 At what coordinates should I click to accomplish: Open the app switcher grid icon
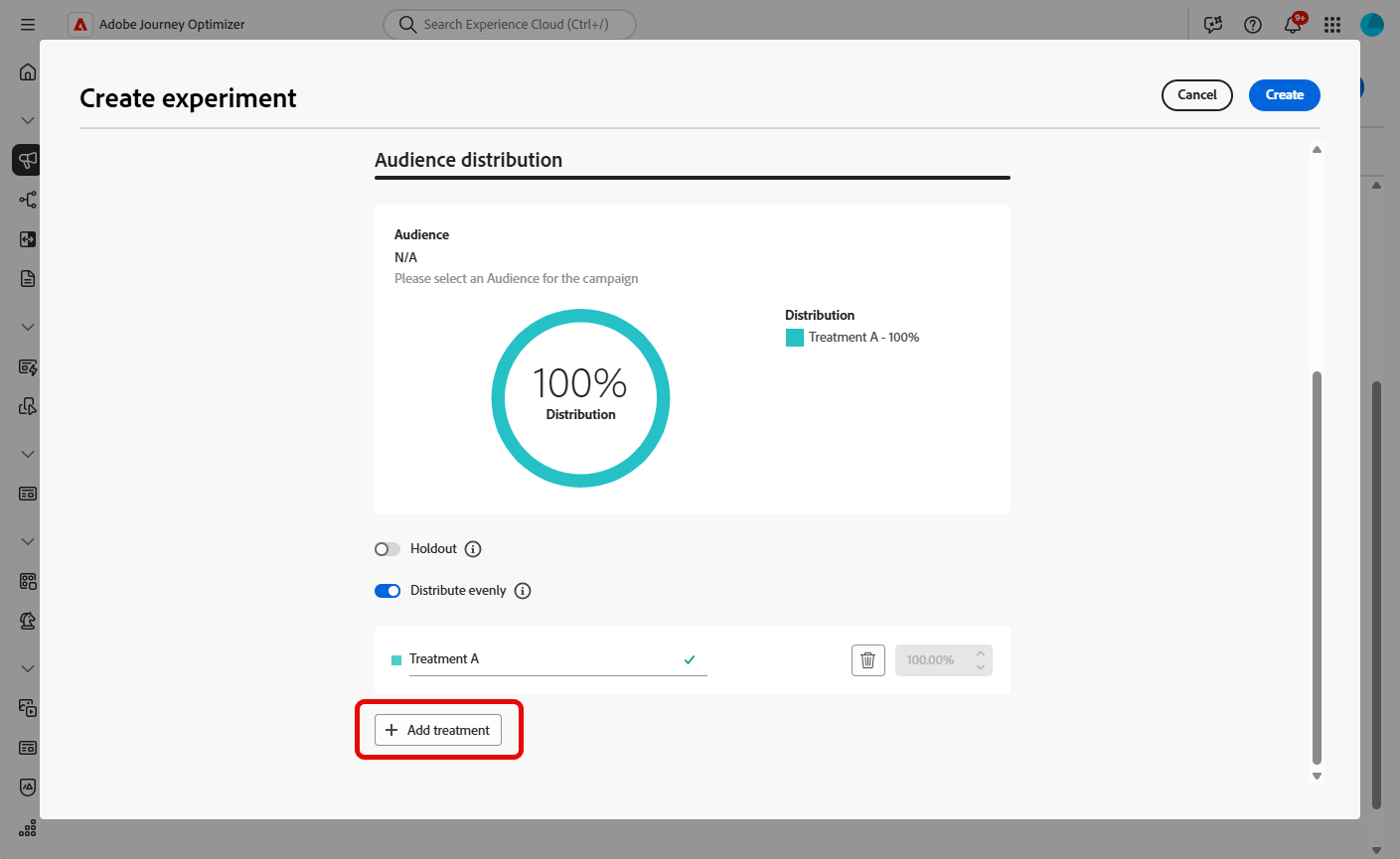tap(1332, 25)
